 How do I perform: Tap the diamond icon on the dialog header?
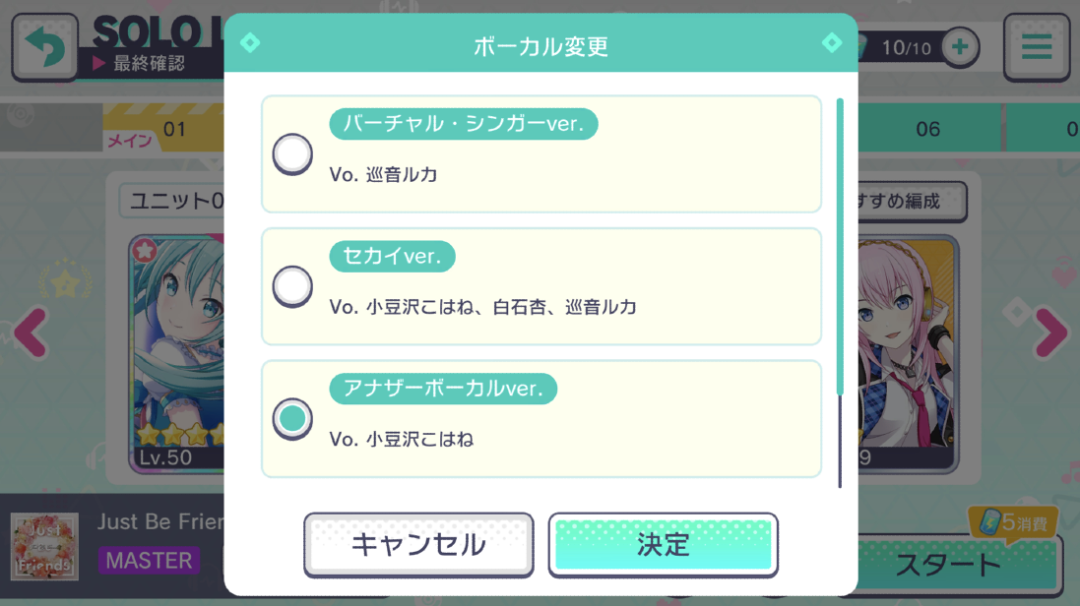[x=249, y=44]
